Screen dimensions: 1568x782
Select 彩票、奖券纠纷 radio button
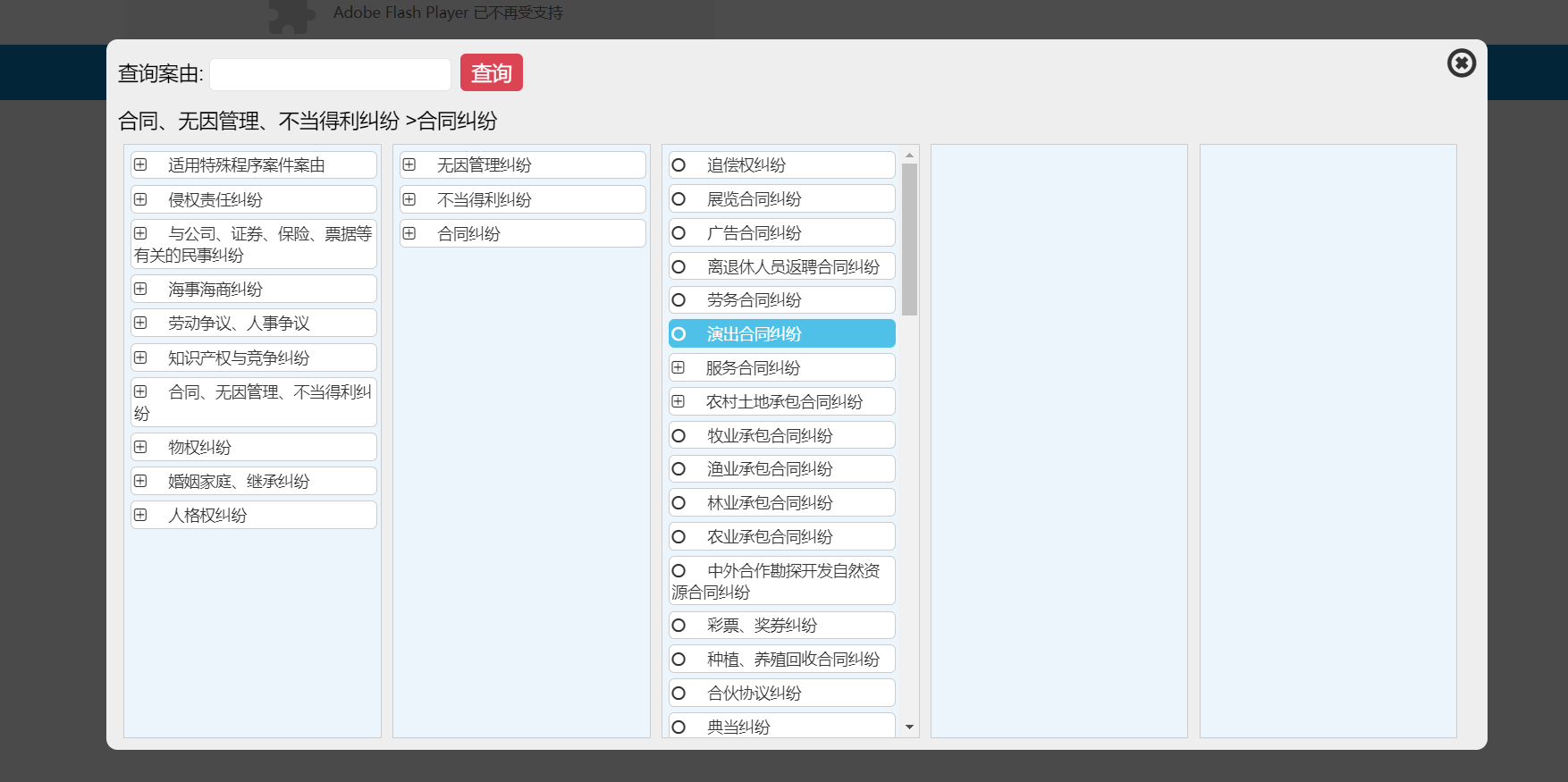click(x=679, y=626)
